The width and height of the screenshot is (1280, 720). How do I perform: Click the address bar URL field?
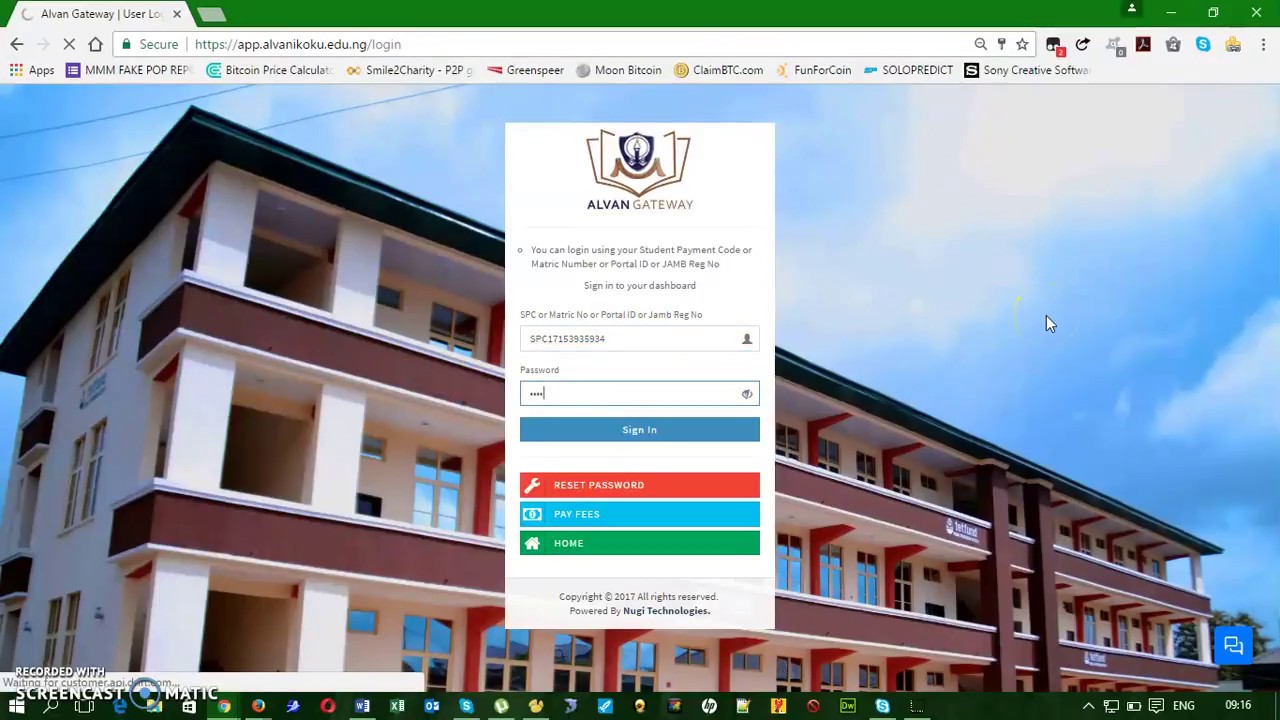tap(580, 44)
